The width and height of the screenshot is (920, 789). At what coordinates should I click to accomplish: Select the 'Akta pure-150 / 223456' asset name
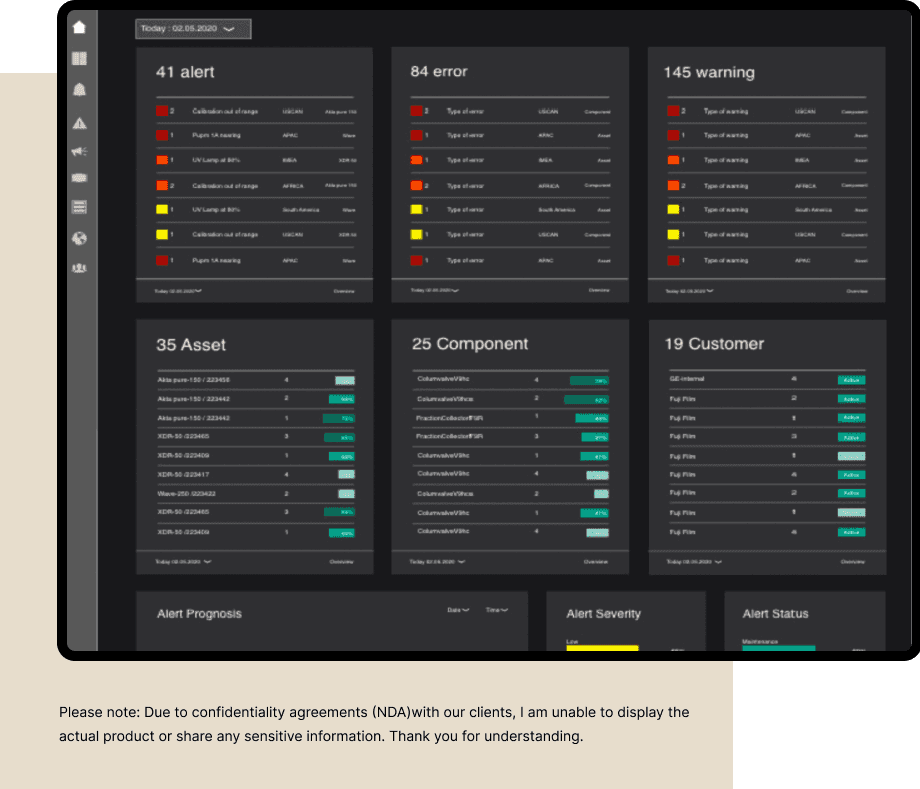click(194, 380)
